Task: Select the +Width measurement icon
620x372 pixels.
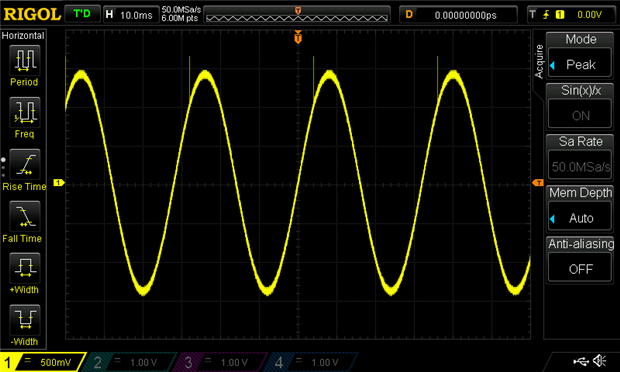Action: tap(25, 268)
